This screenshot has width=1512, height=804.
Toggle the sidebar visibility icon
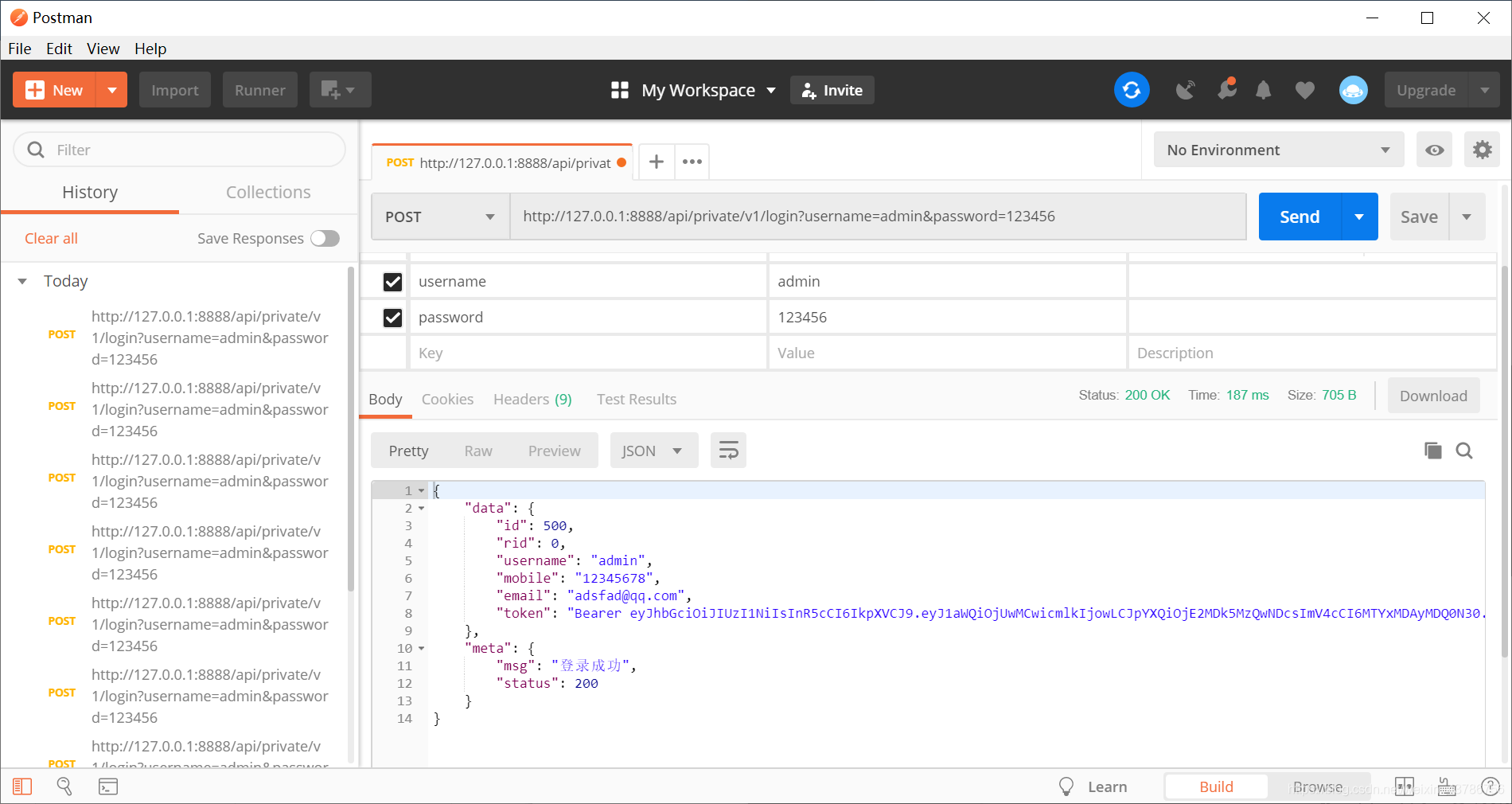point(22,786)
